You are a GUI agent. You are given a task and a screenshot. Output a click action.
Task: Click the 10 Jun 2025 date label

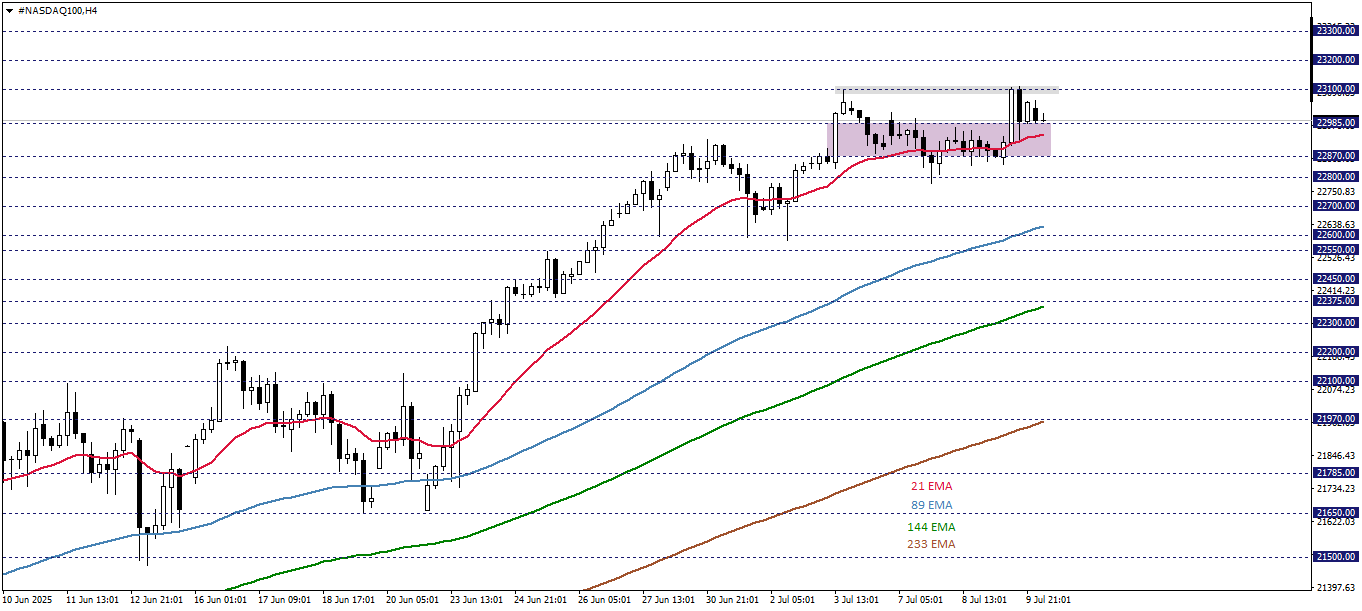point(27,600)
